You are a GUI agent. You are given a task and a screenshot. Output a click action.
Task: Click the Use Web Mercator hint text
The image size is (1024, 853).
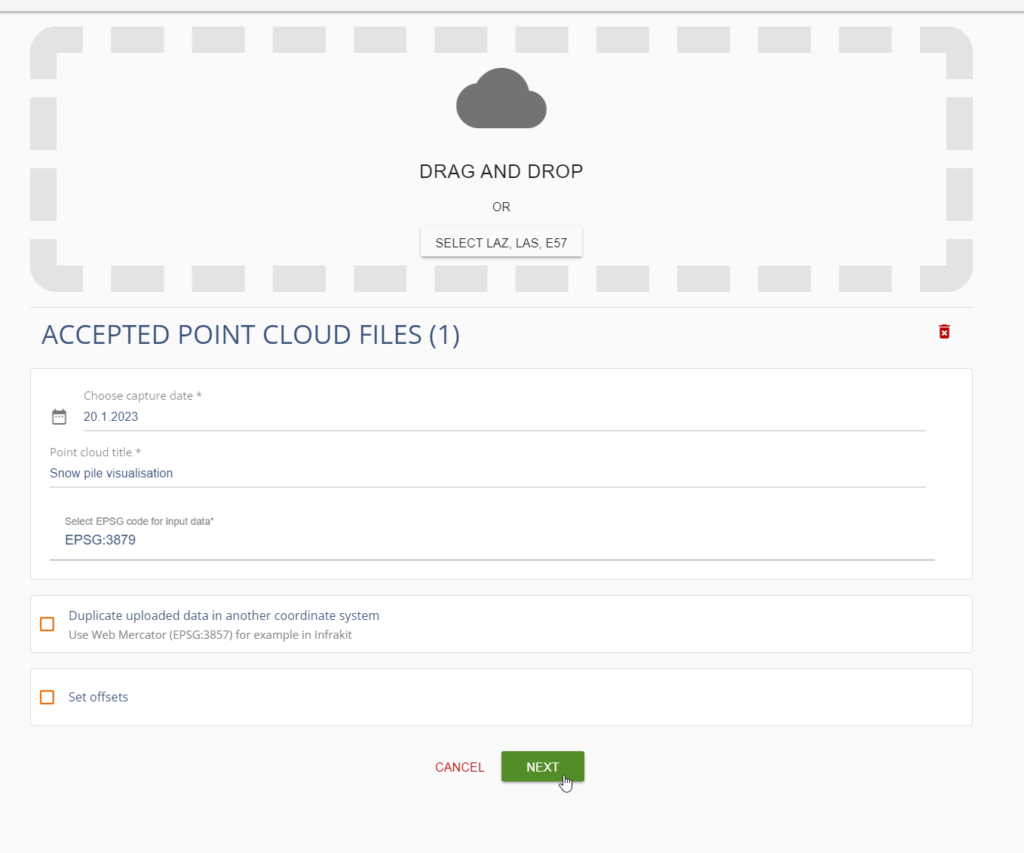click(x=210, y=635)
